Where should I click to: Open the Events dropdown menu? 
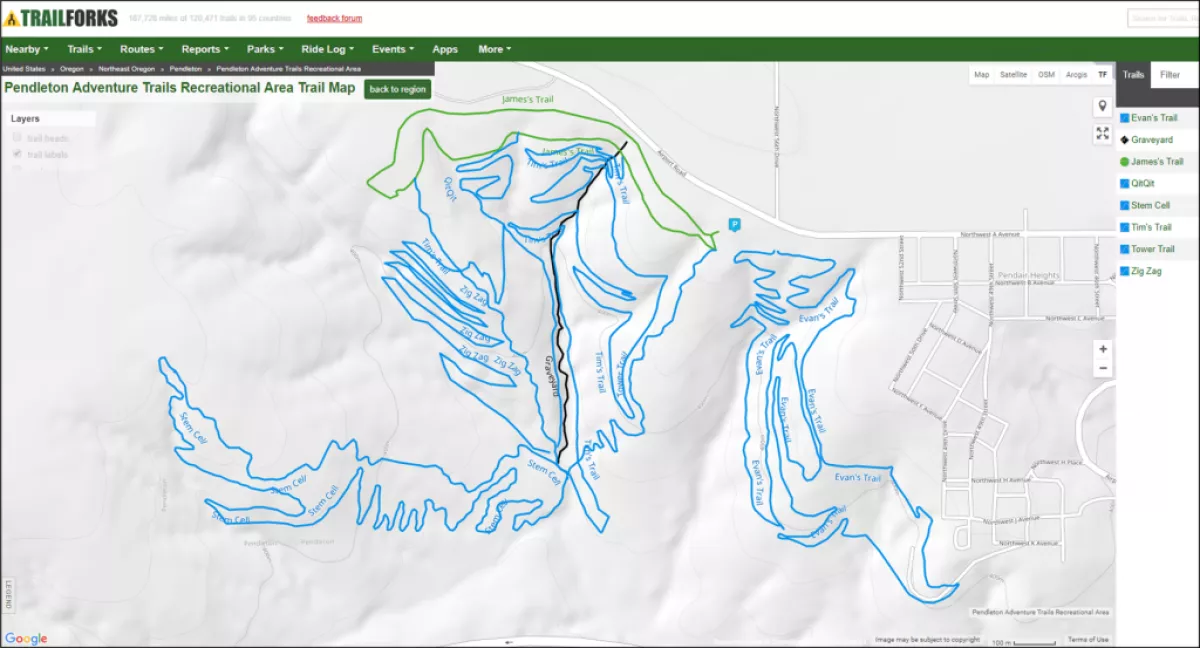(391, 48)
